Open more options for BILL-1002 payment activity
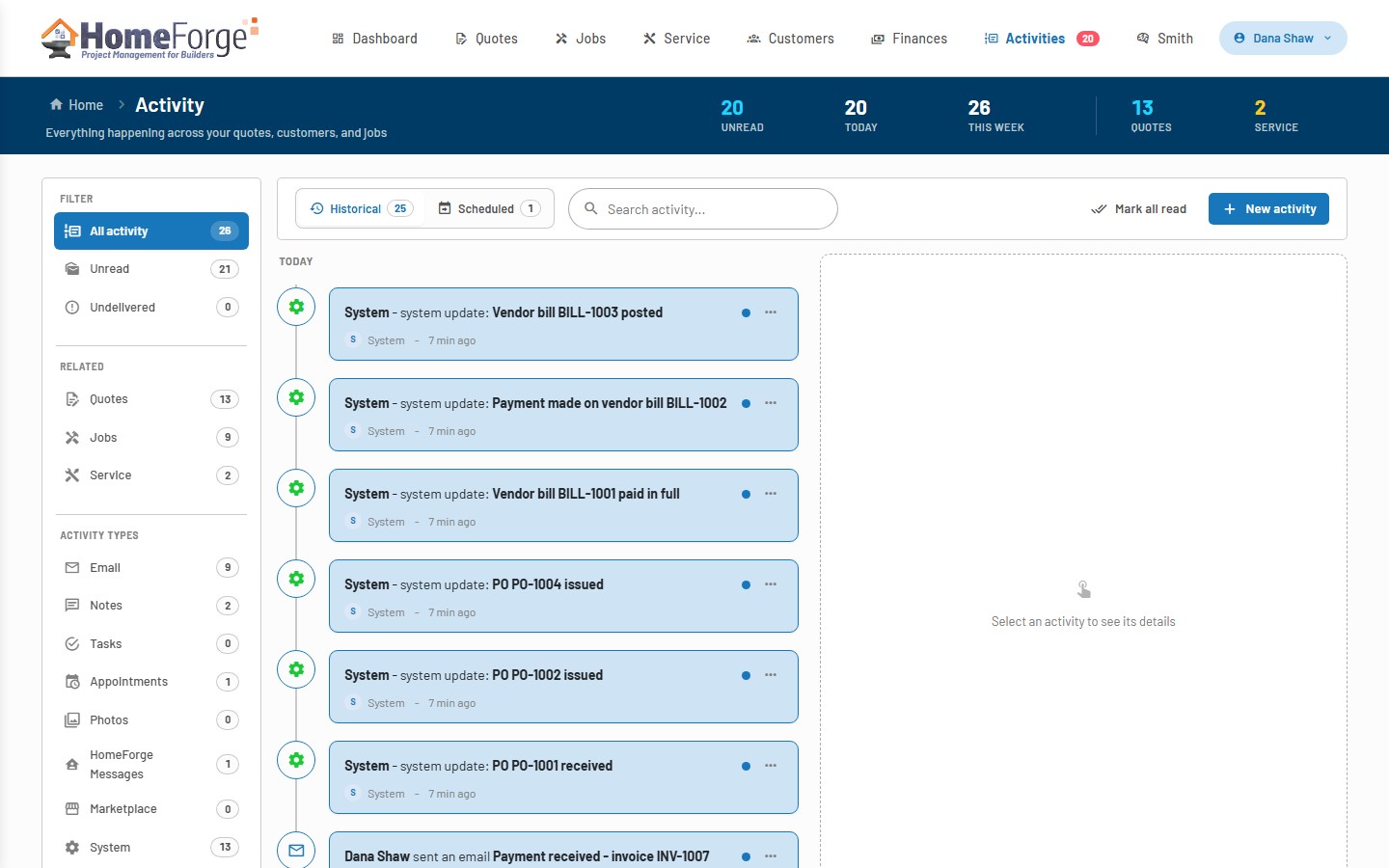Image resolution: width=1389 pixels, height=868 pixels. coord(771,403)
